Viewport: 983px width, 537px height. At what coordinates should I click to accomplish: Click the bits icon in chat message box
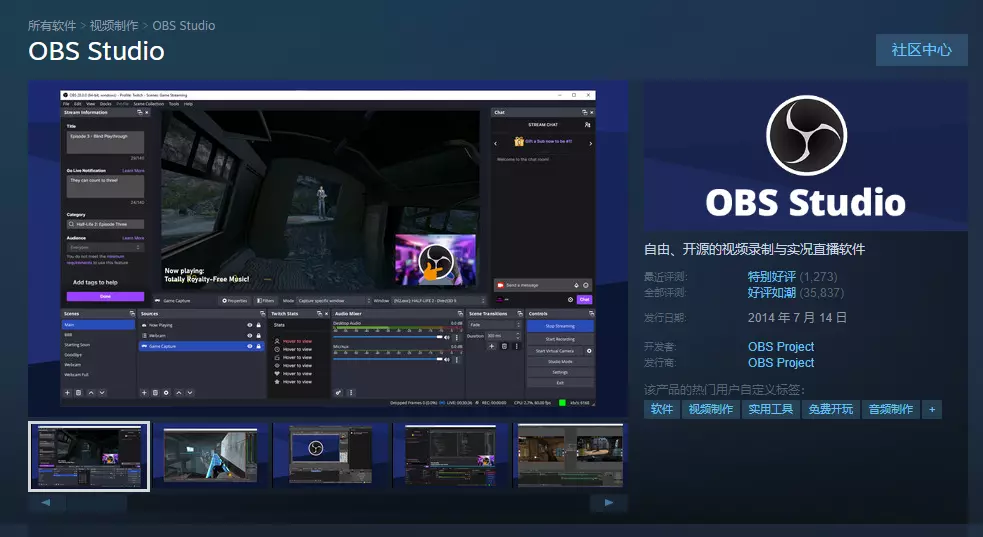click(x=576, y=285)
